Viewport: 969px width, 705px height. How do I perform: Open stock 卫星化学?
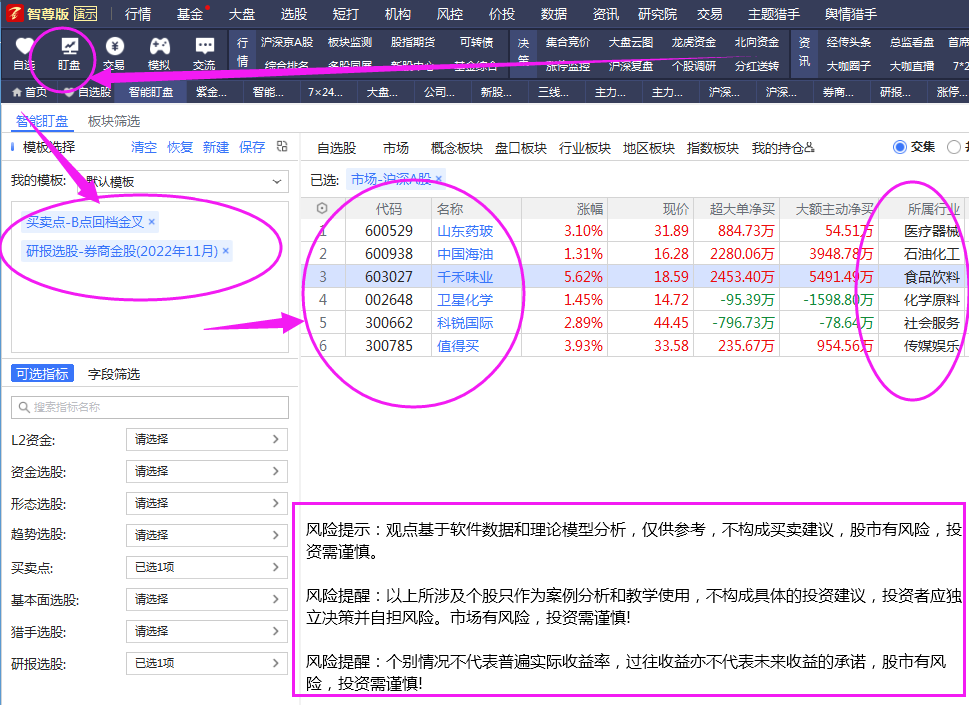pyautogui.click(x=465, y=300)
